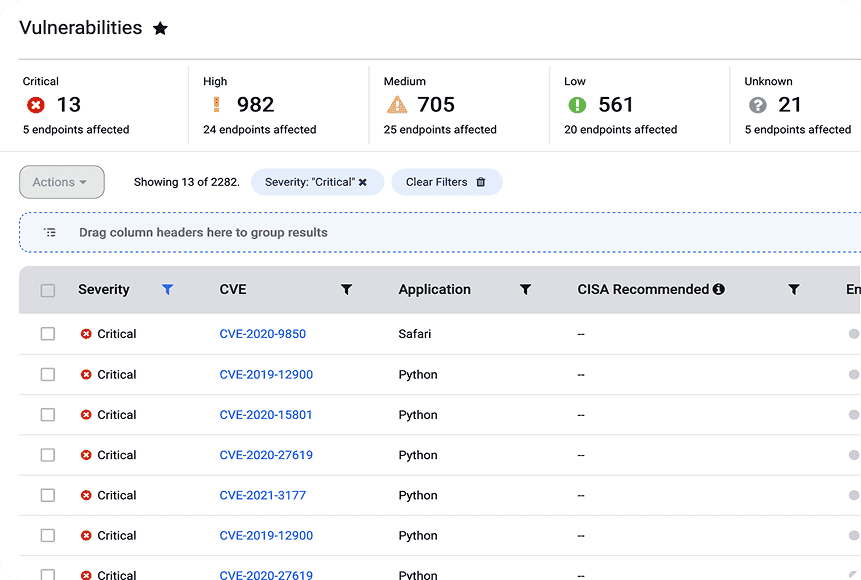The width and height of the screenshot is (861, 580).
Task: Star the Vulnerabilities page as favorite
Action: pyautogui.click(x=160, y=28)
